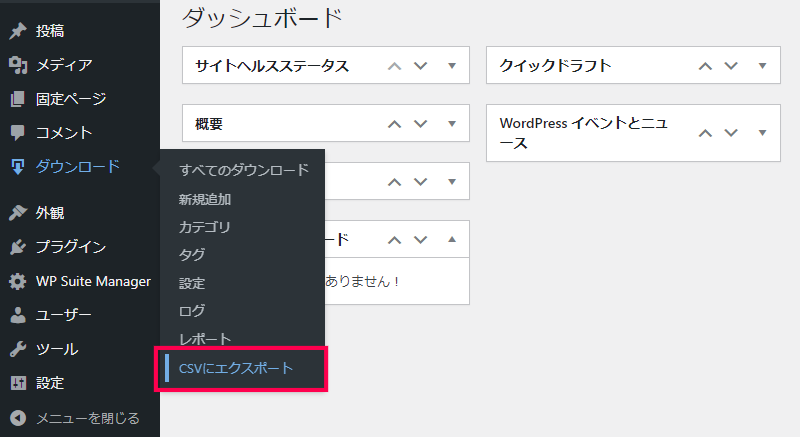Image resolution: width=800 pixels, height=437 pixels.
Task: Click the ダッシュボード page title
Action: [262, 18]
